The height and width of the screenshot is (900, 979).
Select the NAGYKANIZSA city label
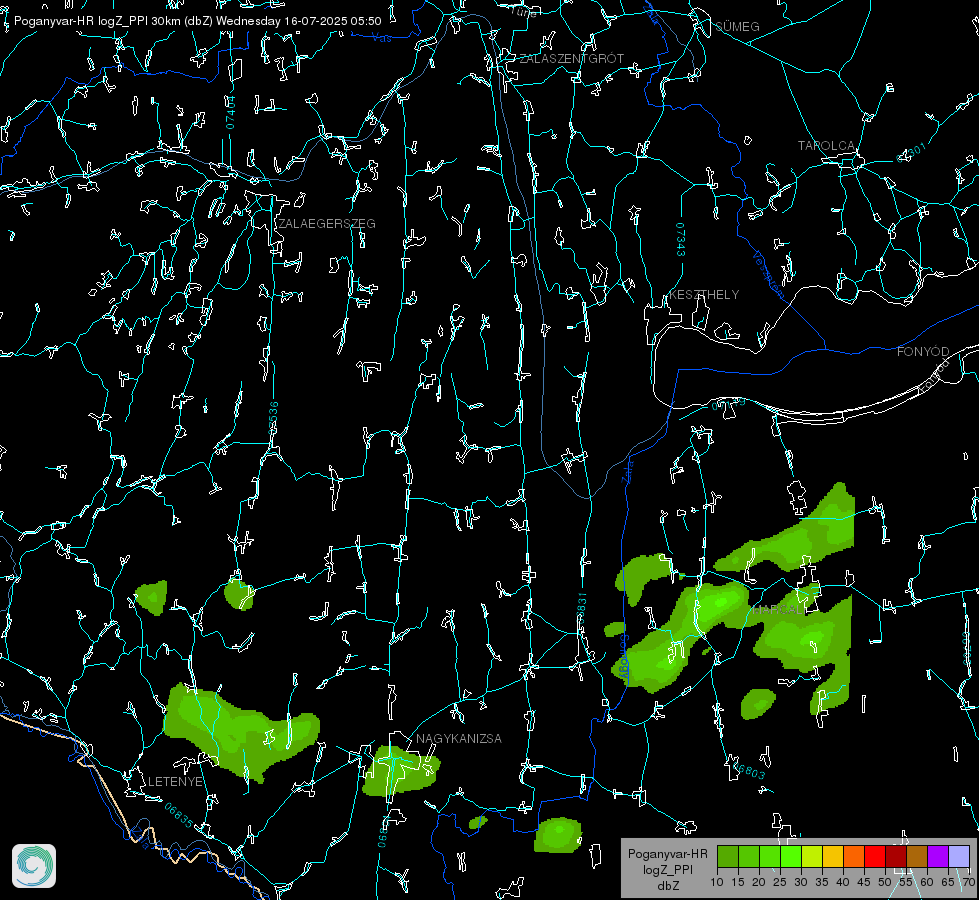click(x=459, y=739)
